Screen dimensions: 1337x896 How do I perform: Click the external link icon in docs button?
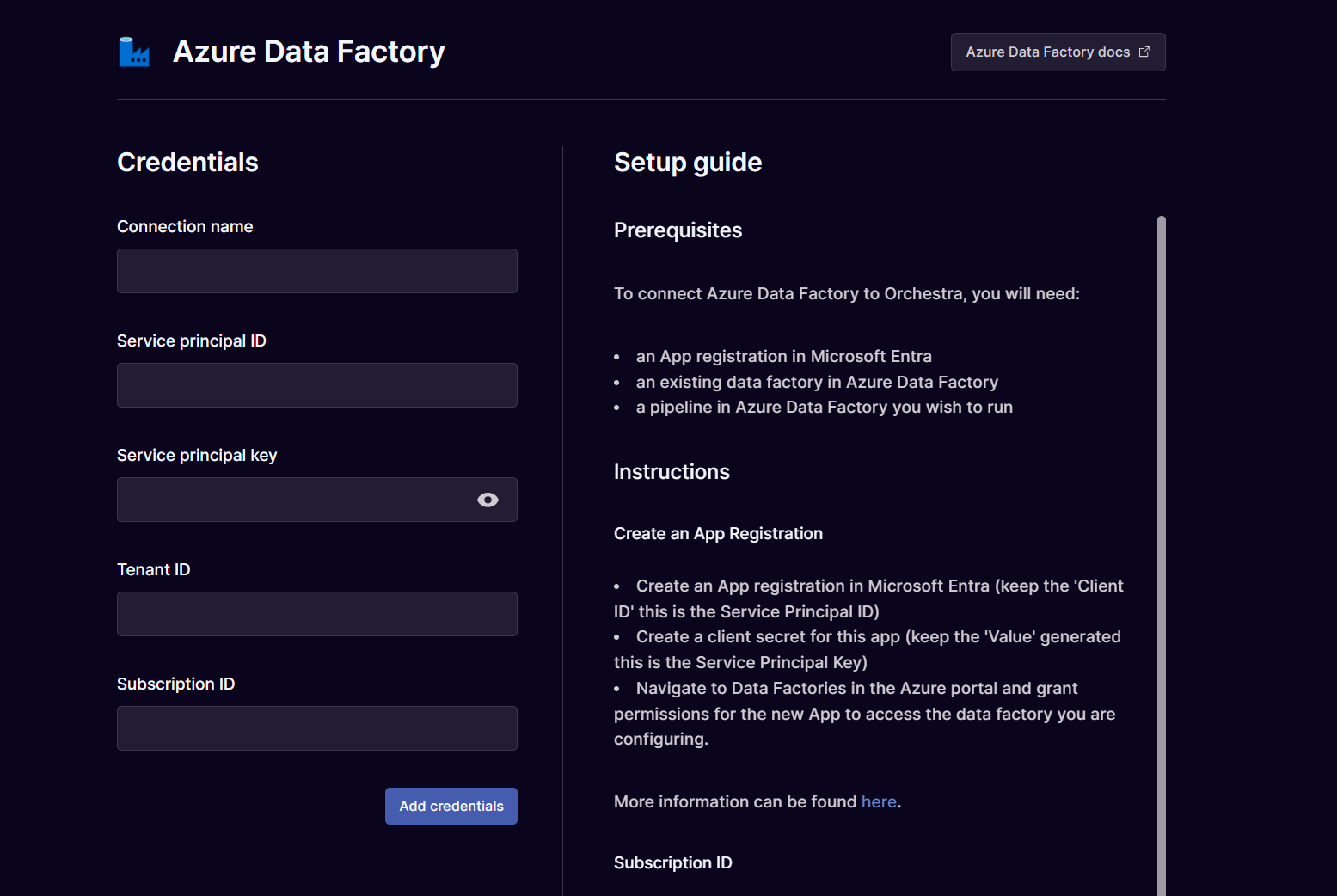1144,52
